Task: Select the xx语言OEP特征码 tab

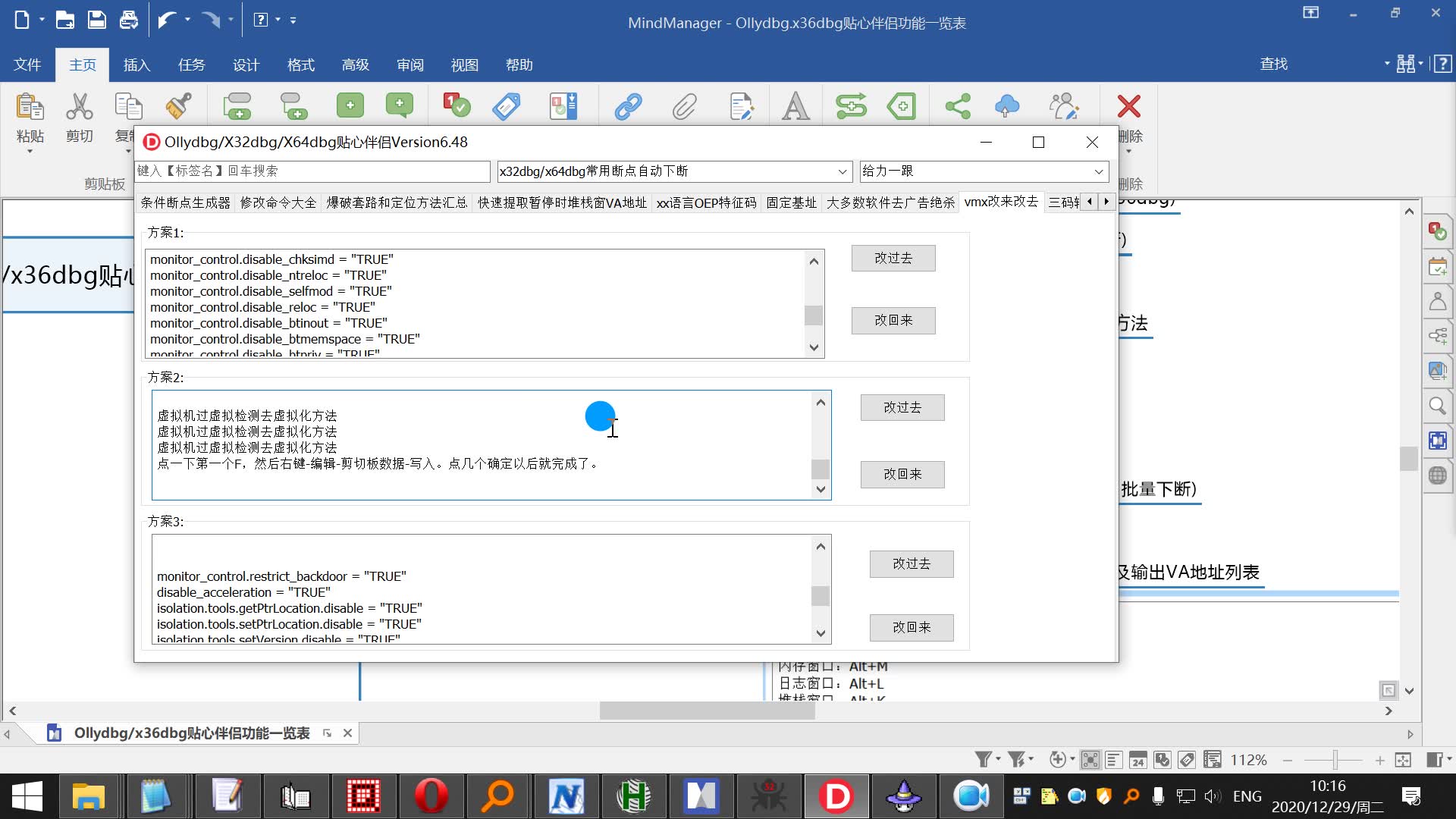Action: (x=706, y=202)
